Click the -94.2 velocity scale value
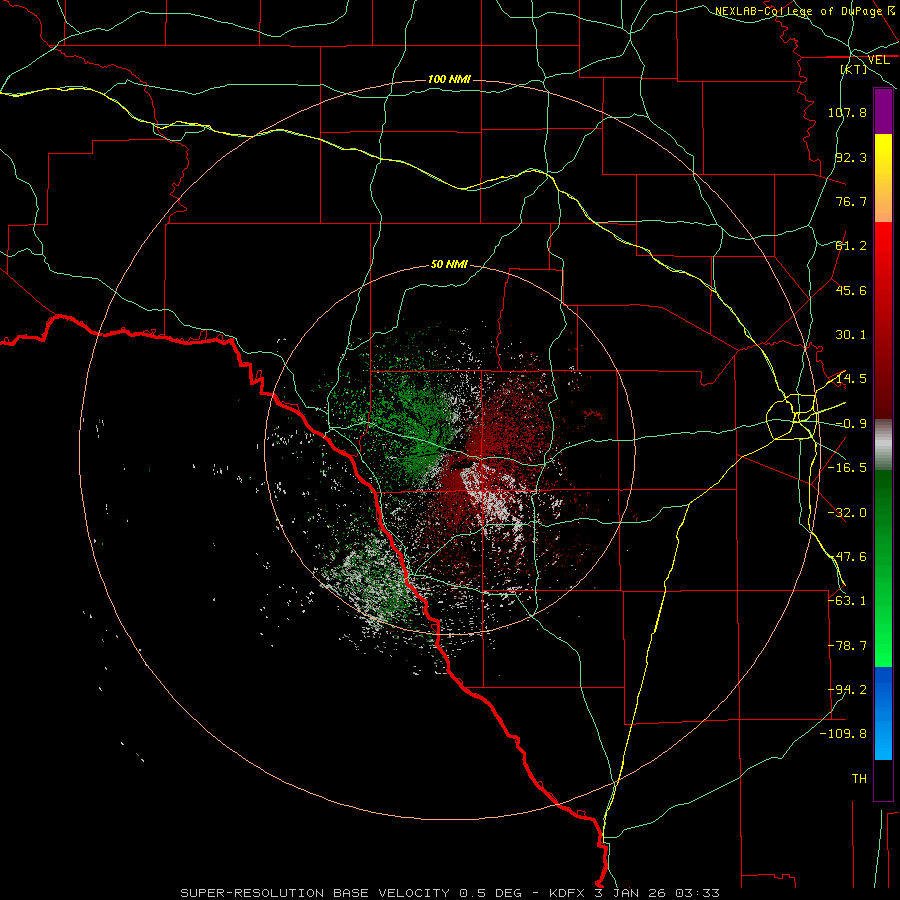The width and height of the screenshot is (900, 900). [x=847, y=690]
